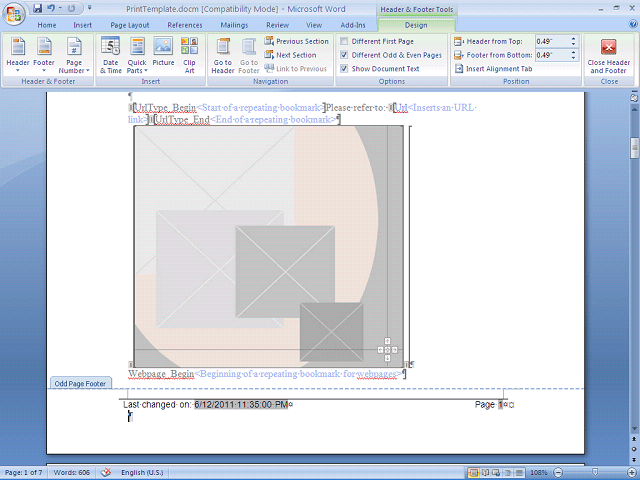Click the next page browse arrow
Viewport: 640px width, 480px height.
point(634,459)
